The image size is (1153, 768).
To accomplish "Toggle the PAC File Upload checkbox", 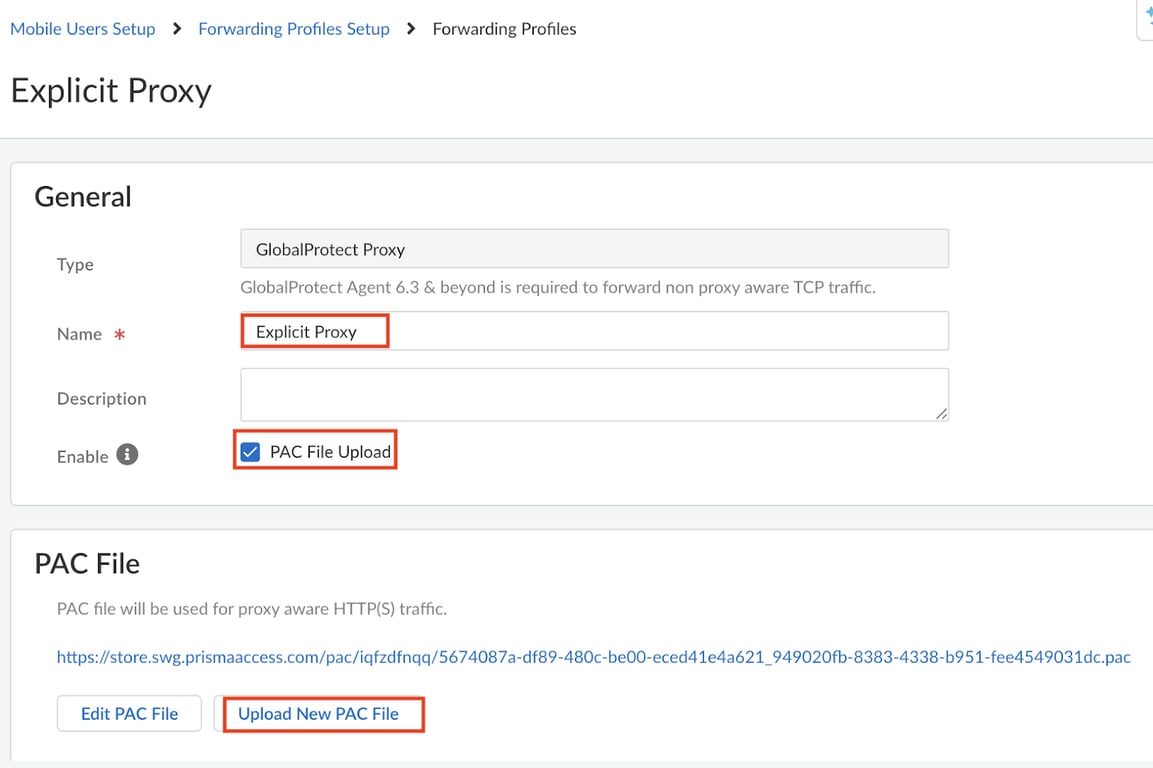I will pyautogui.click(x=250, y=452).
